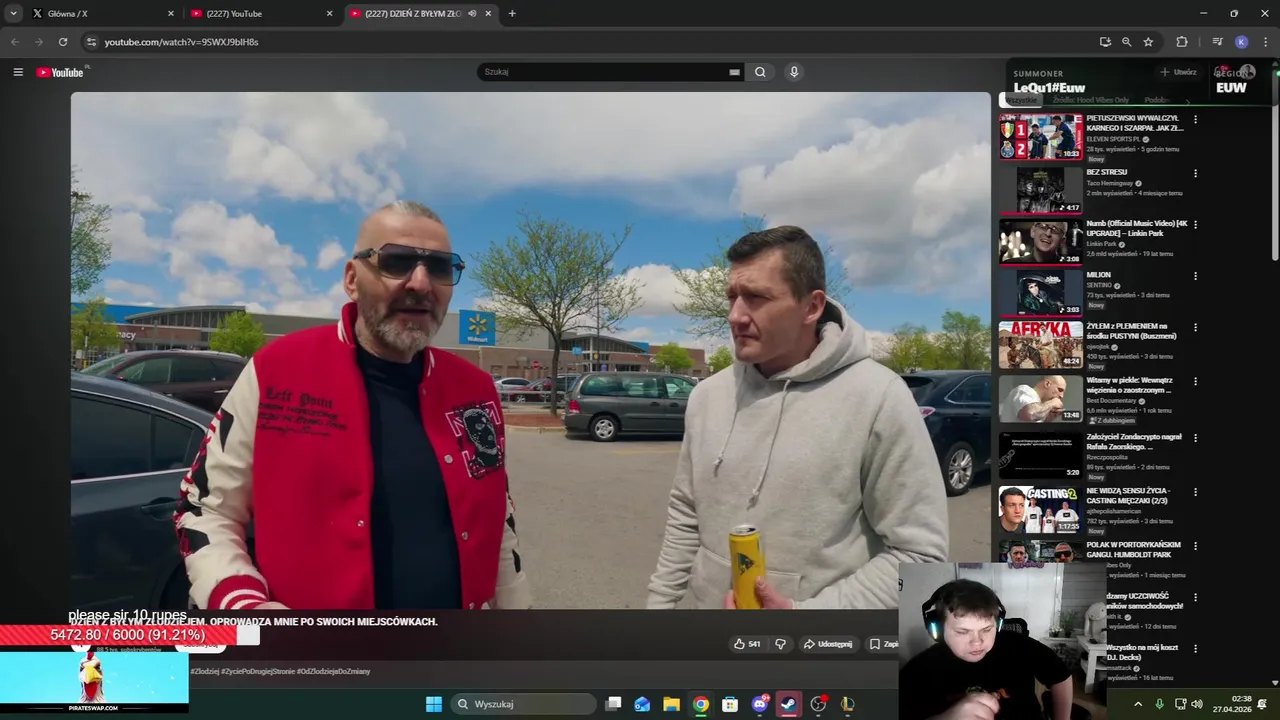This screenshot has width=1280, height=720.
Task: Open Numb Linkin Park video thumbnail
Action: [x=1041, y=242]
